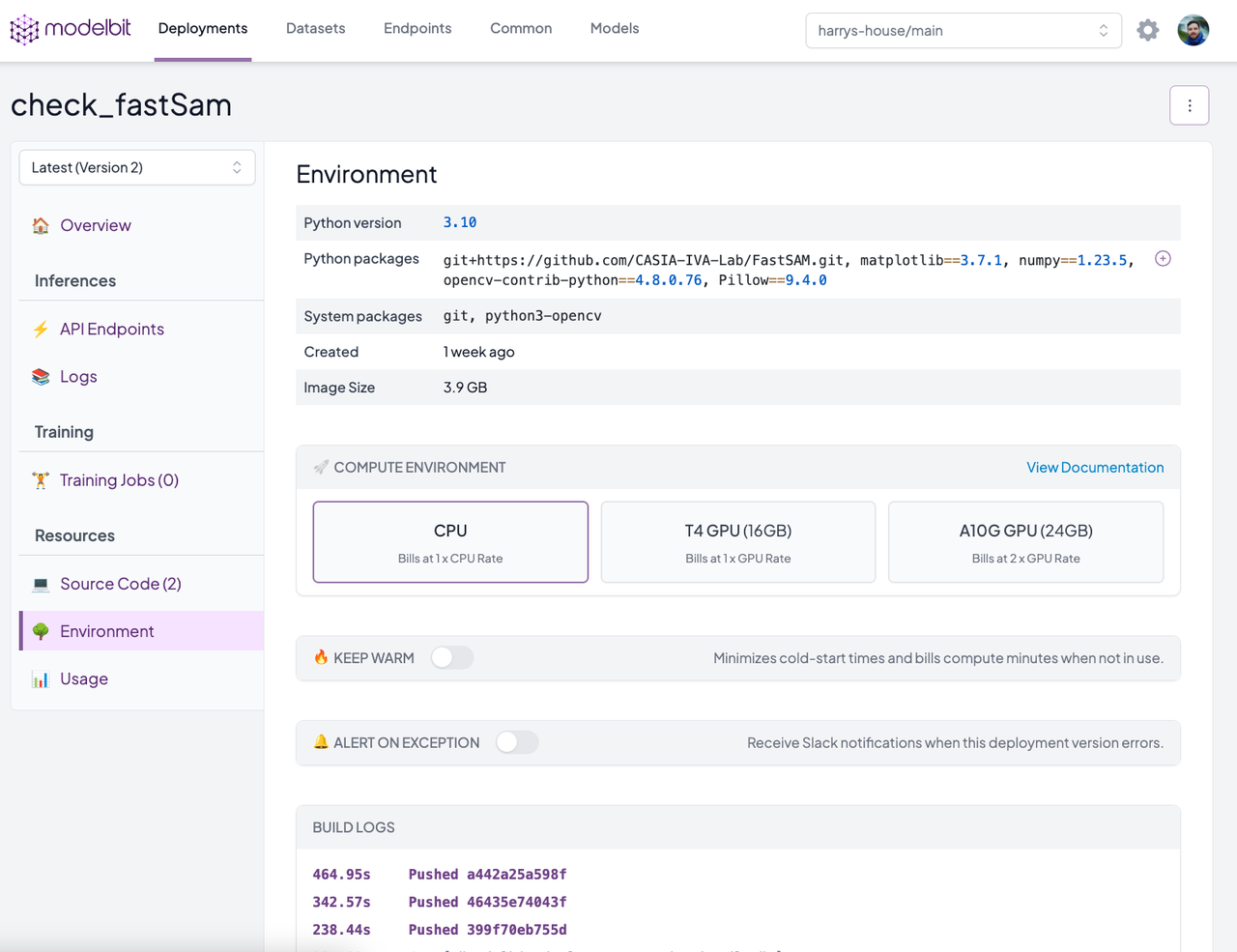Select the T4 GPU compute option
1237x952 pixels.
click(737, 541)
